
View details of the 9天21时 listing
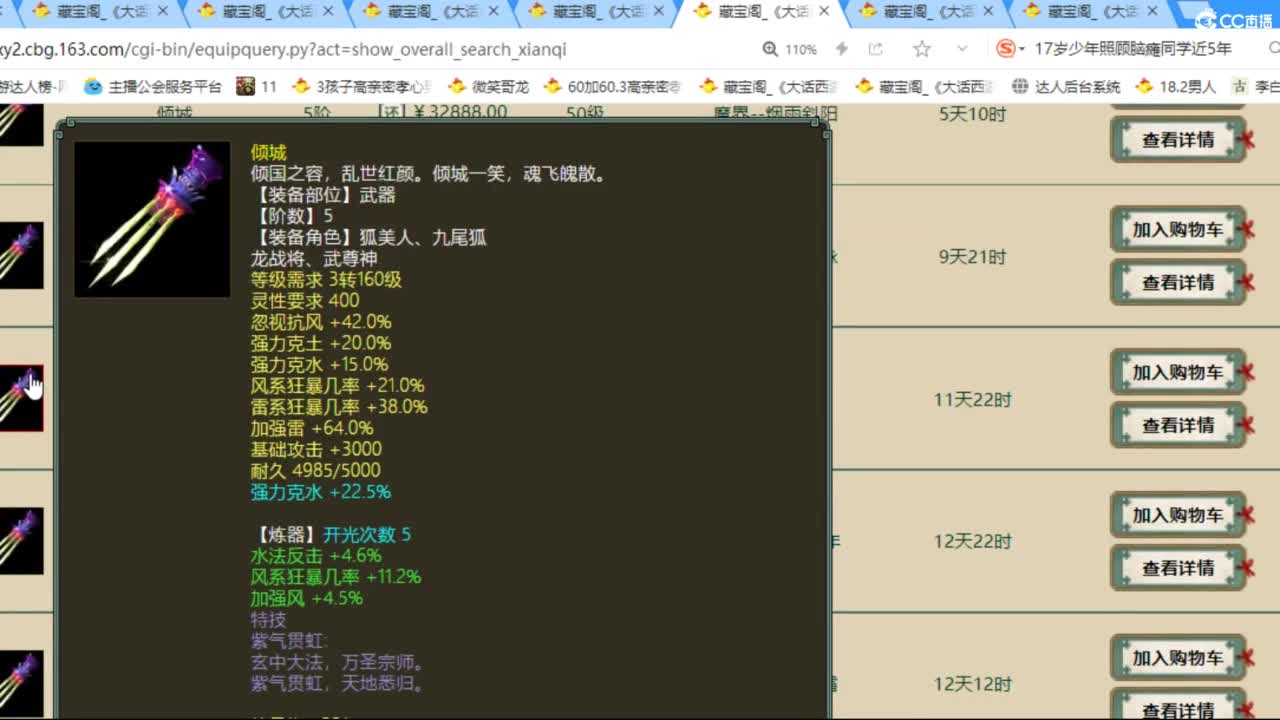[x=1178, y=283]
